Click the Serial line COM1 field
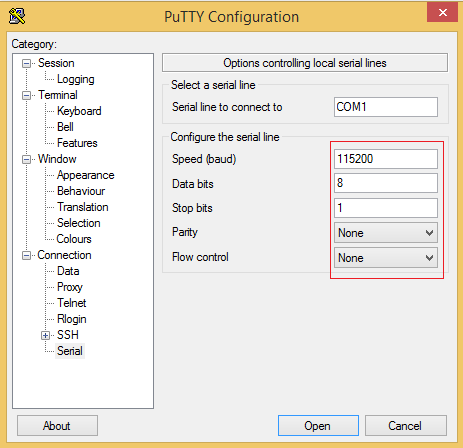The height and width of the screenshot is (448, 463). (x=386, y=107)
